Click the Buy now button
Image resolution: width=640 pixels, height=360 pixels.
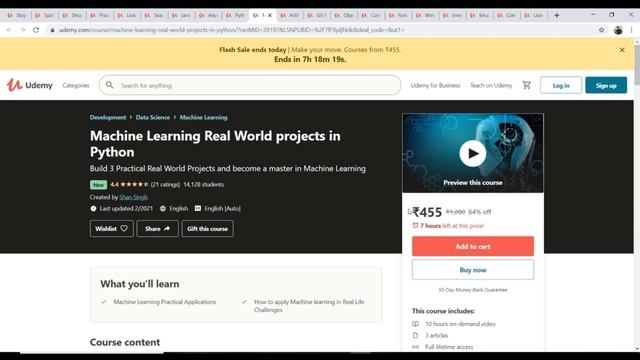pos(473,270)
